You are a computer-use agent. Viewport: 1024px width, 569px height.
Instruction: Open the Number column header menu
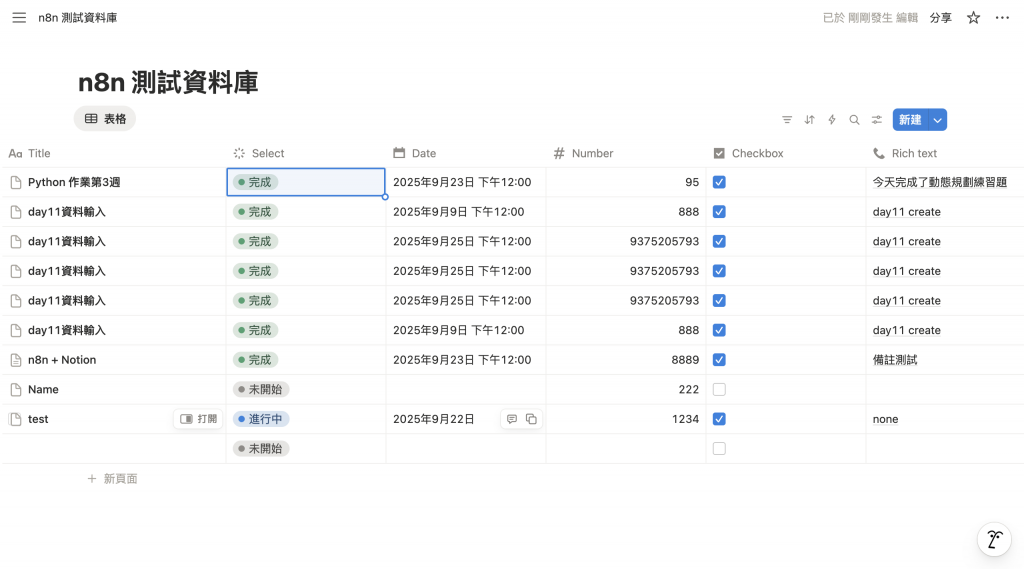(626, 154)
